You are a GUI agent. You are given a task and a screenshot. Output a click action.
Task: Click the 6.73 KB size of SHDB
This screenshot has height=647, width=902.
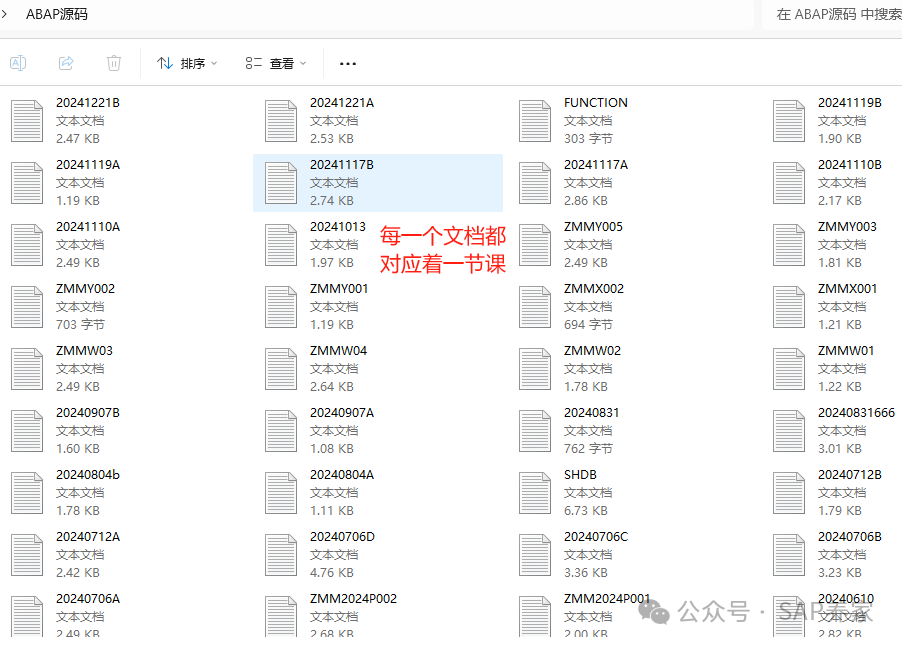pyautogui.click(x=586, y=511)
